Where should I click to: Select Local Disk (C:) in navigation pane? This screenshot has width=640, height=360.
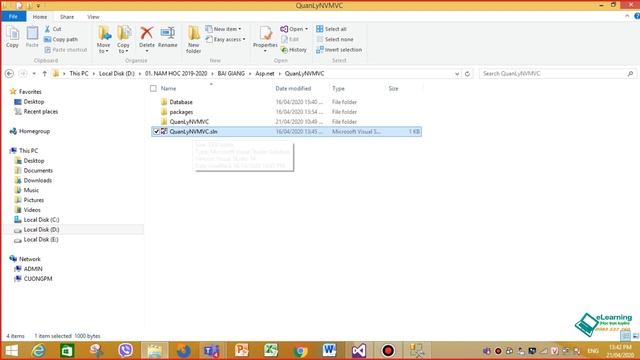(x=41, y=220)
